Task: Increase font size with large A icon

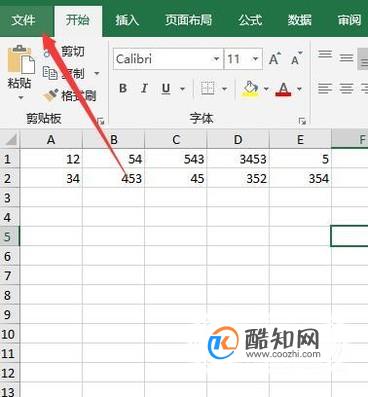Action: 275,59
